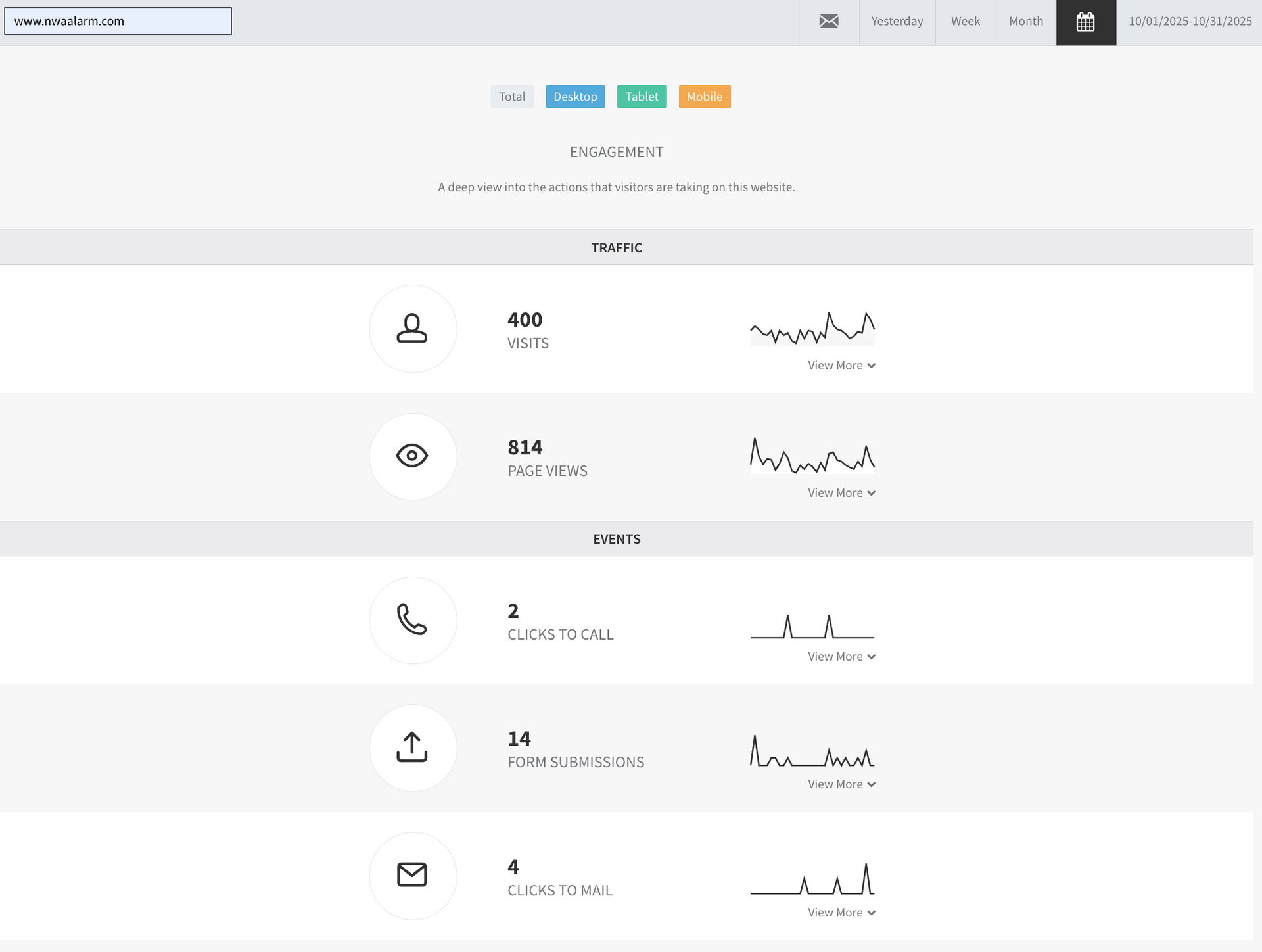Expand View More under Form Submissions
This screenshot has width=1262, height=952.
[841, 784]
